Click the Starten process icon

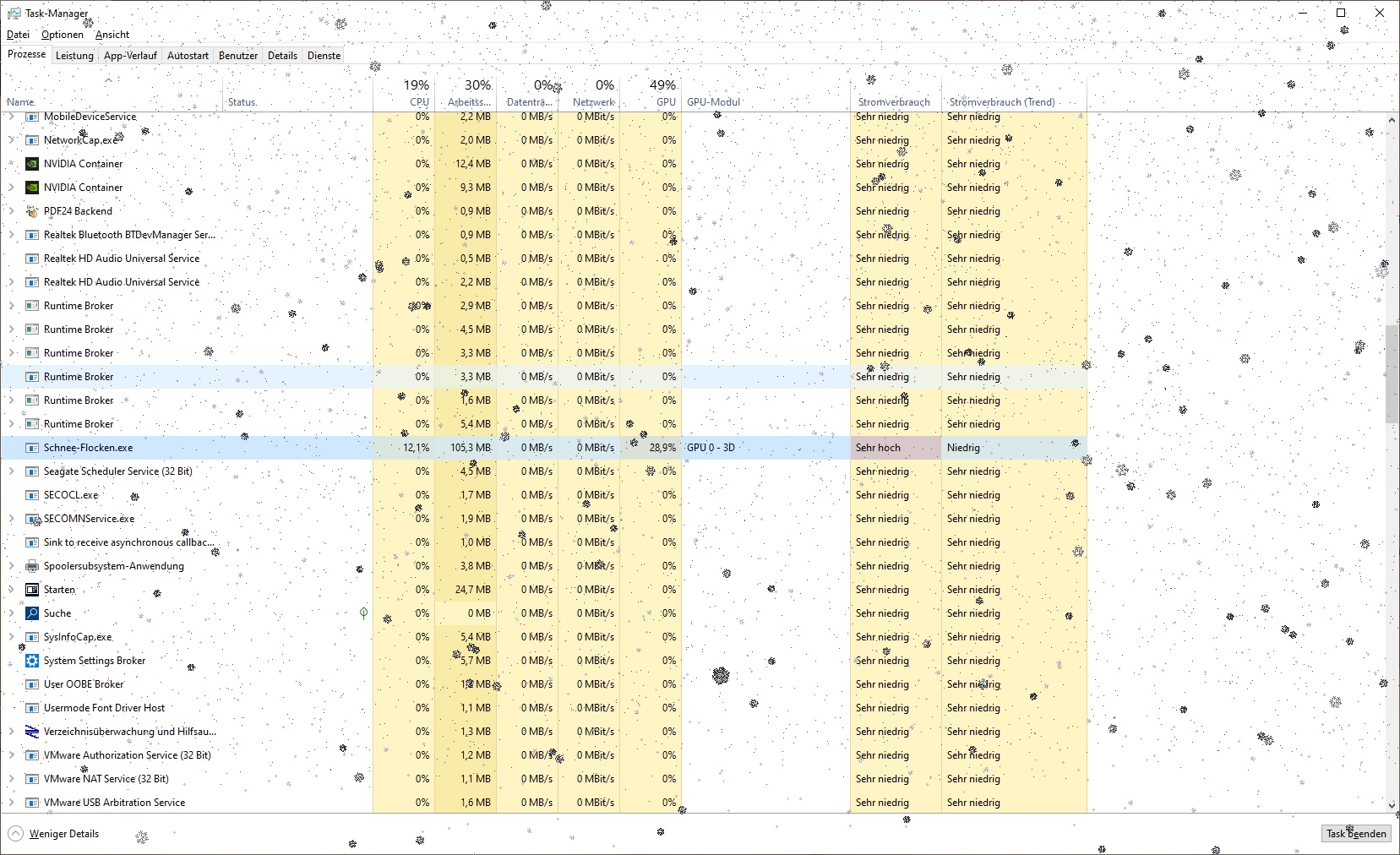[x=32, y=590]
